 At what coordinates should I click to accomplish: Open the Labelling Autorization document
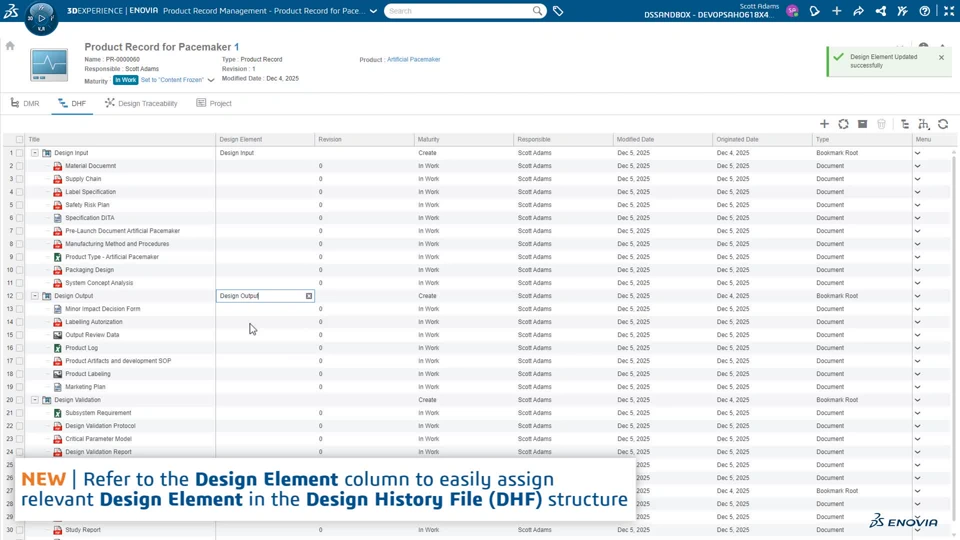tap(94, 322)
